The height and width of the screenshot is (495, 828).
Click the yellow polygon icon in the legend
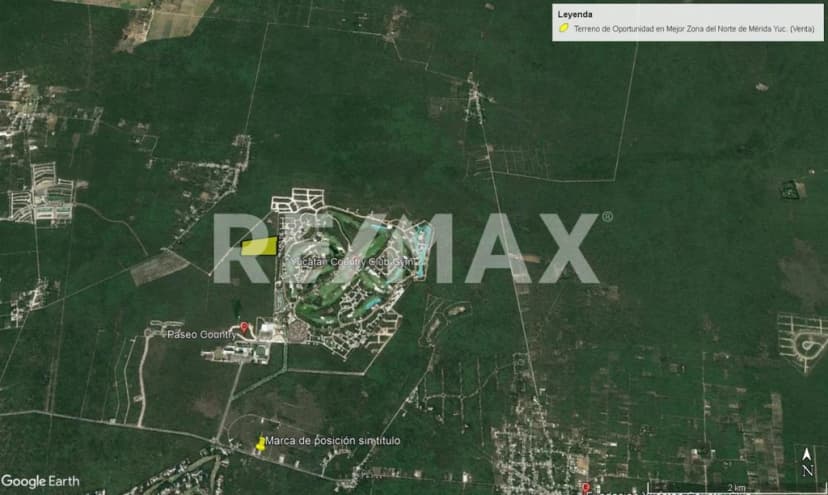pos(564,29)
